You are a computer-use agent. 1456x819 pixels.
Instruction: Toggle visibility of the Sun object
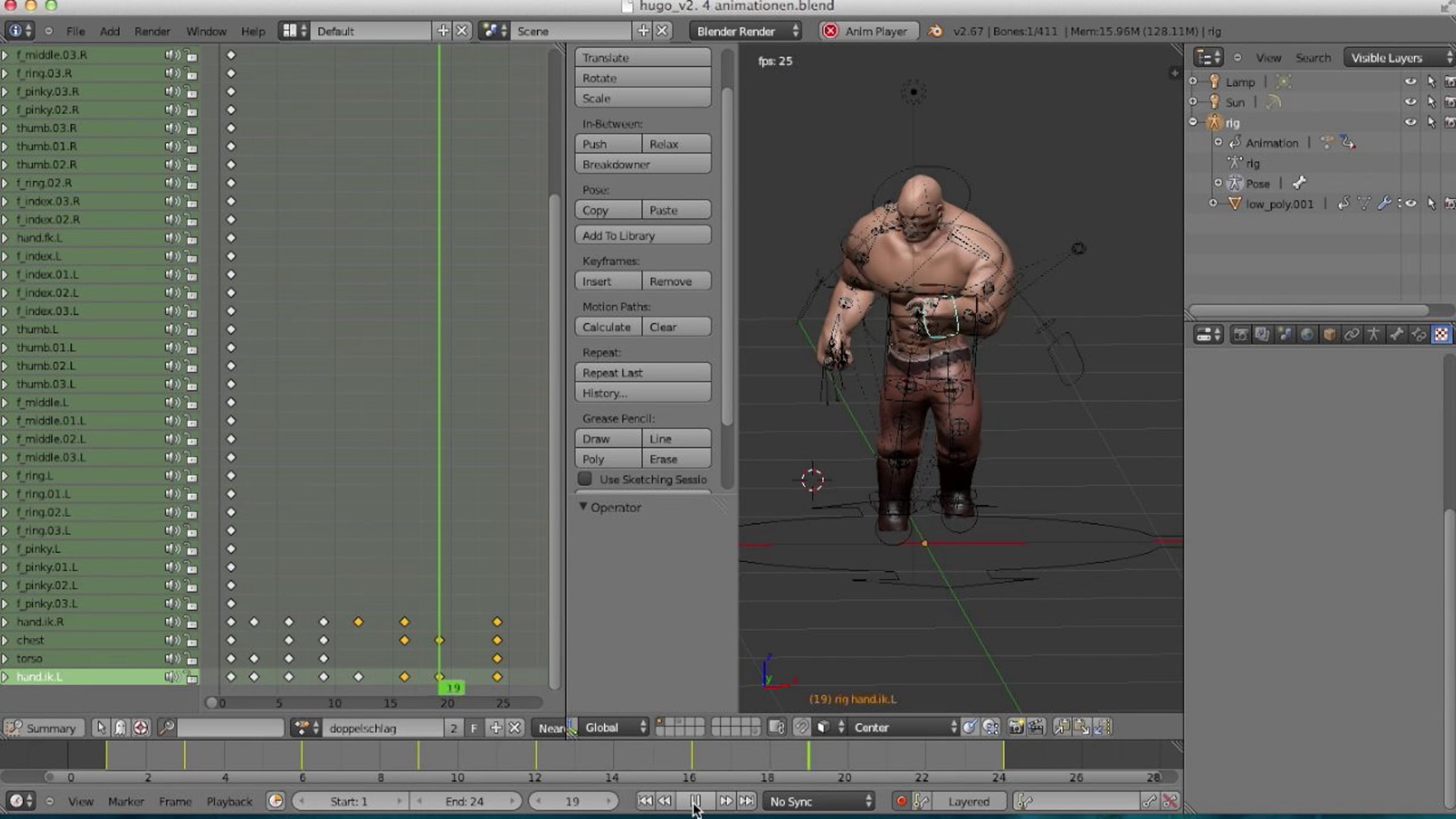coord(1410,102)
